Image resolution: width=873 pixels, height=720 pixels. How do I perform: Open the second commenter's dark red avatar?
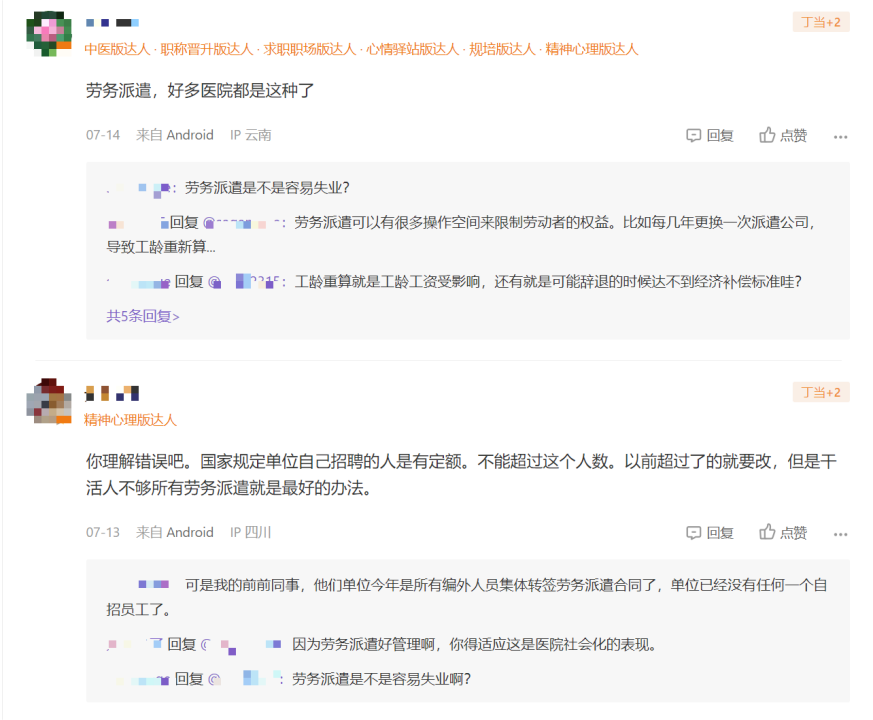click(48, 402)
